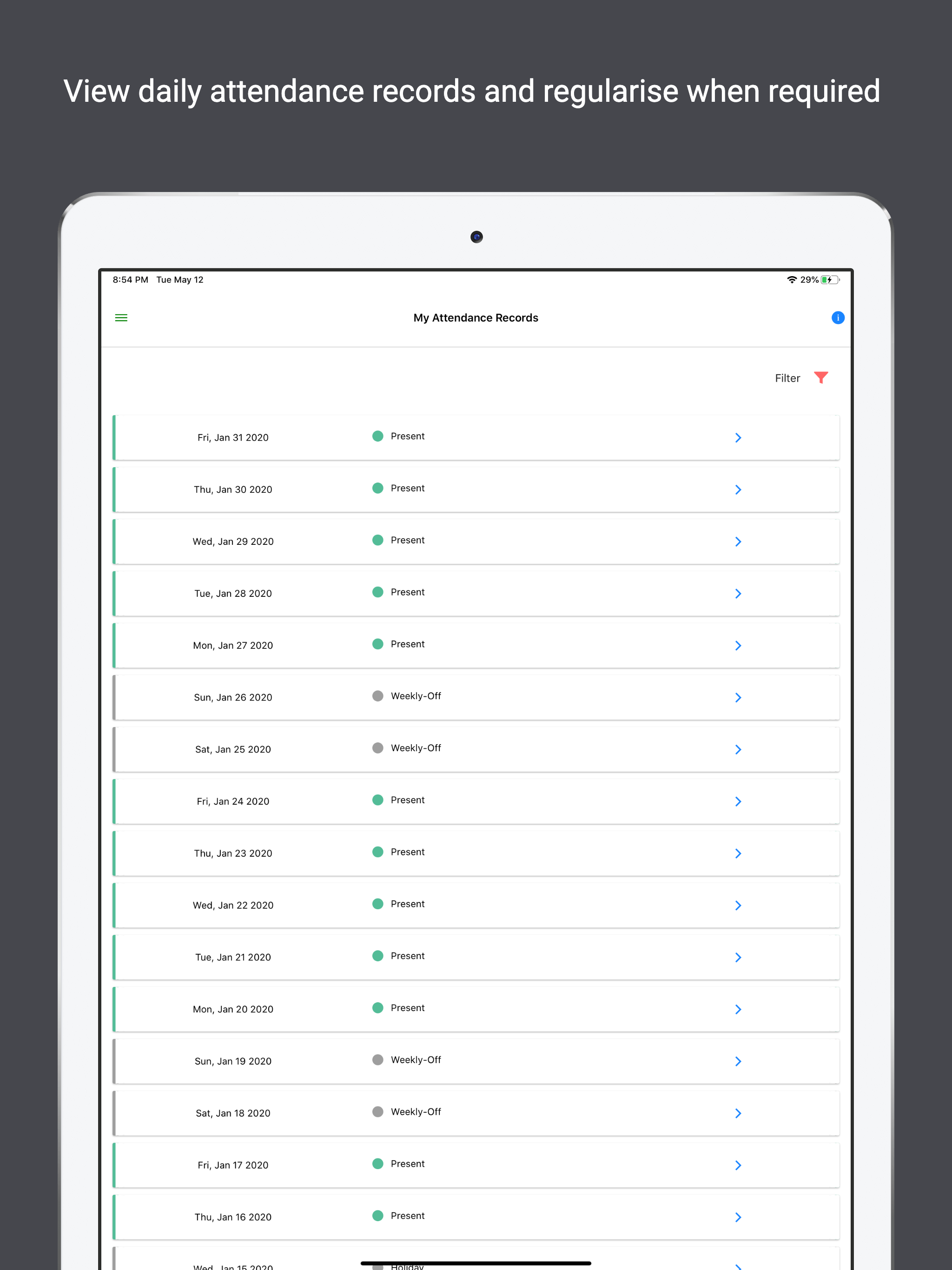Viewport: 952px width, 1270px height.
Task: Open chevron on Sun, Jan 19 2020 row
Action: point(738,1061)
